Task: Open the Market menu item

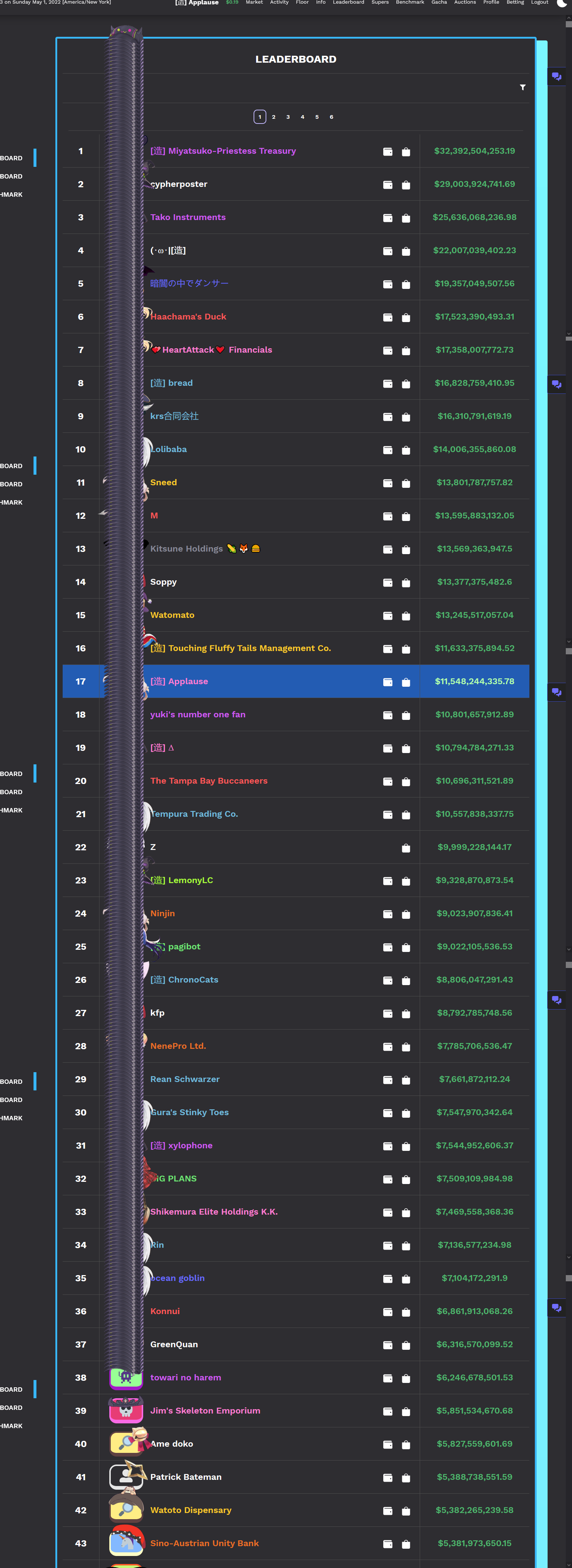Action: [x=254, y=3]
